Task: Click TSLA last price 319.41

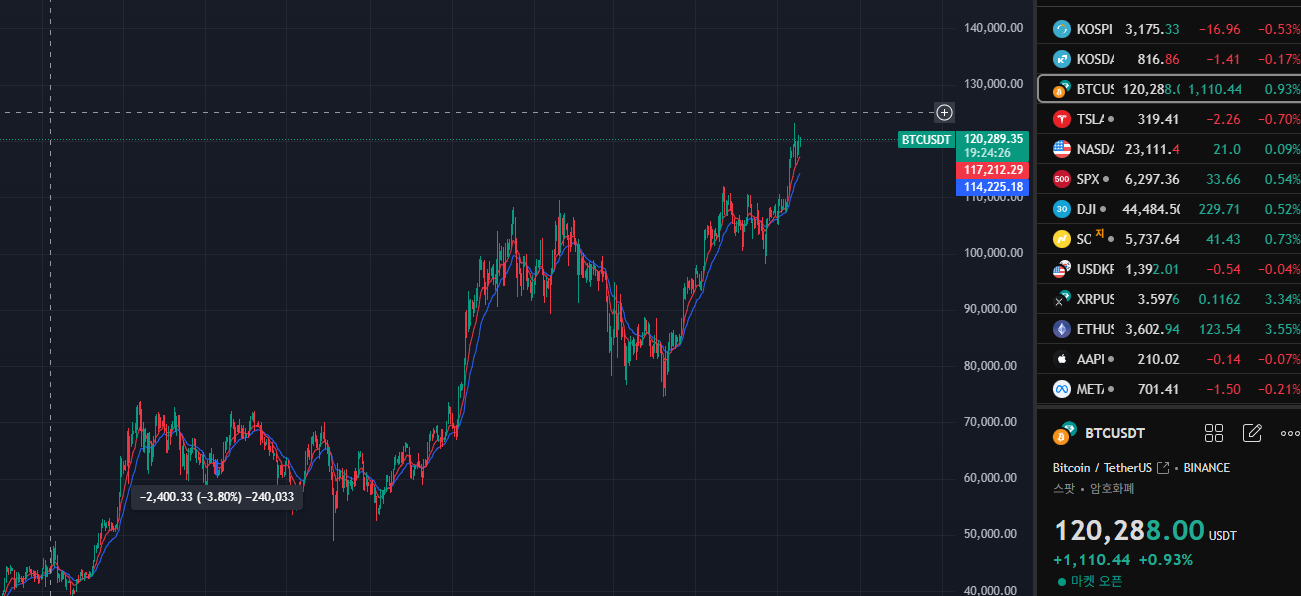Action: [1158, 119]
